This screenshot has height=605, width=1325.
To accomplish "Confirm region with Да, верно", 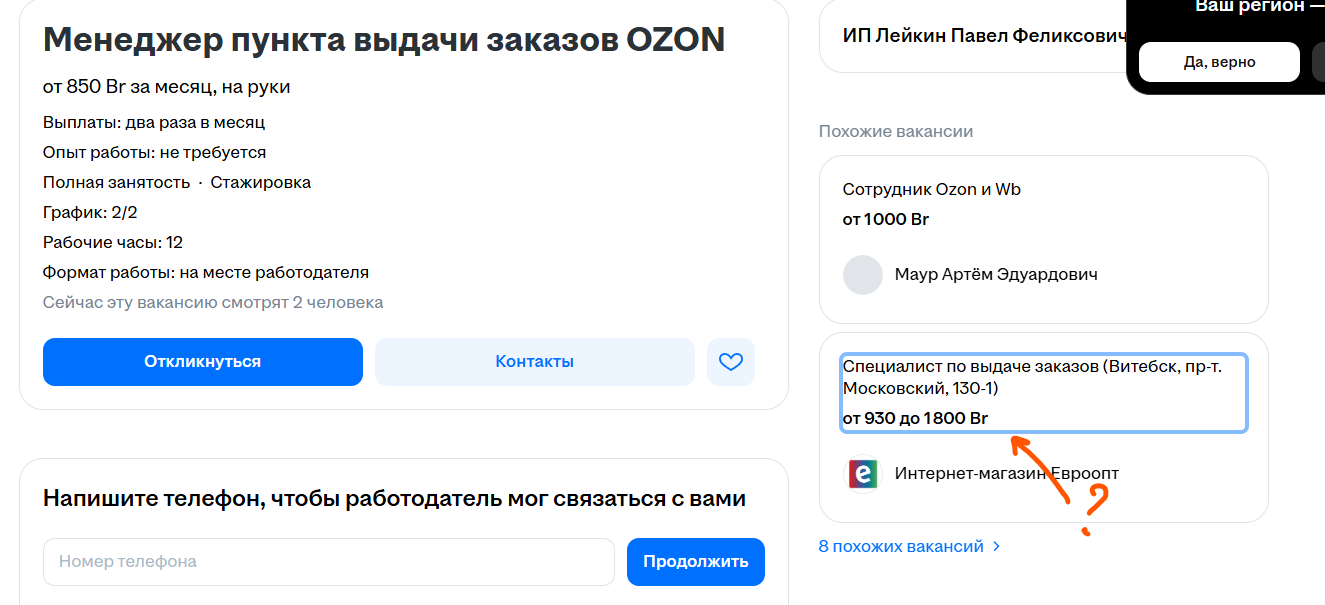I will (x=1219, y=62).
